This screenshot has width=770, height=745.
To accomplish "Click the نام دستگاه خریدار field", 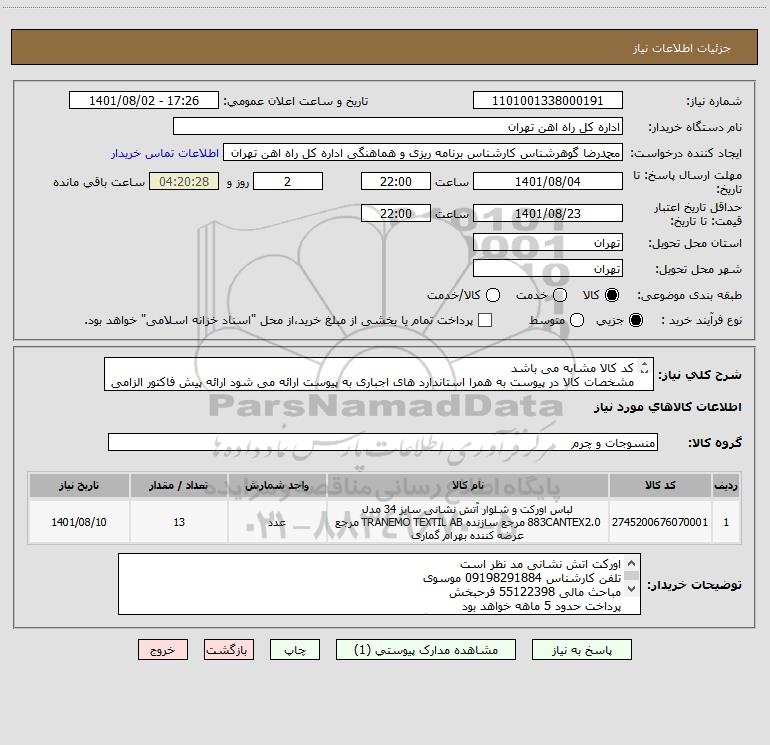I will coord(398,126).
